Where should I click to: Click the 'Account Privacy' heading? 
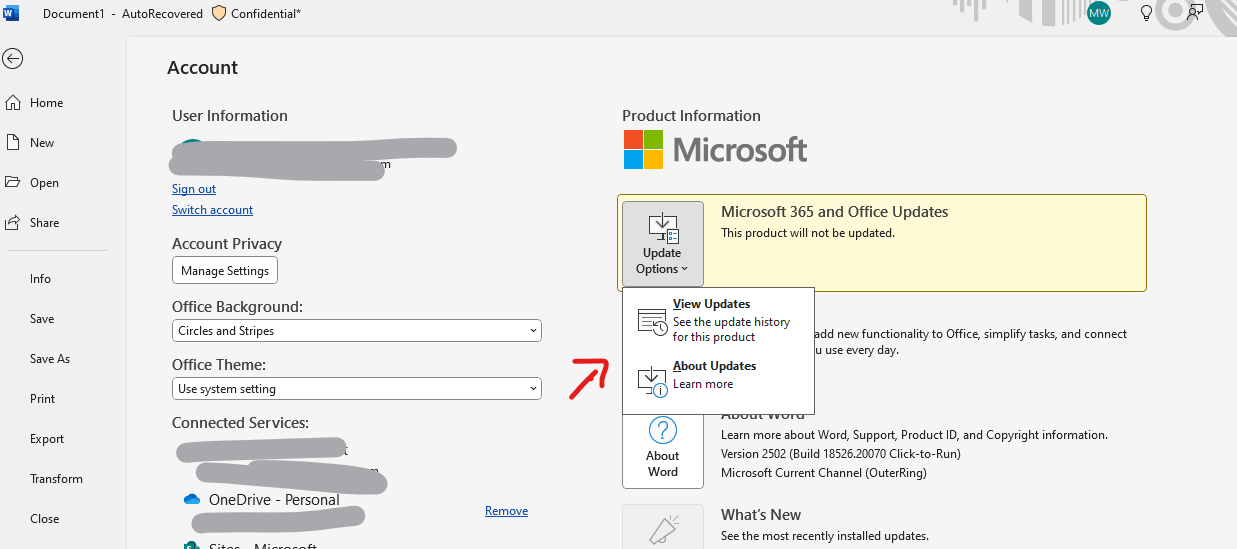227,244
